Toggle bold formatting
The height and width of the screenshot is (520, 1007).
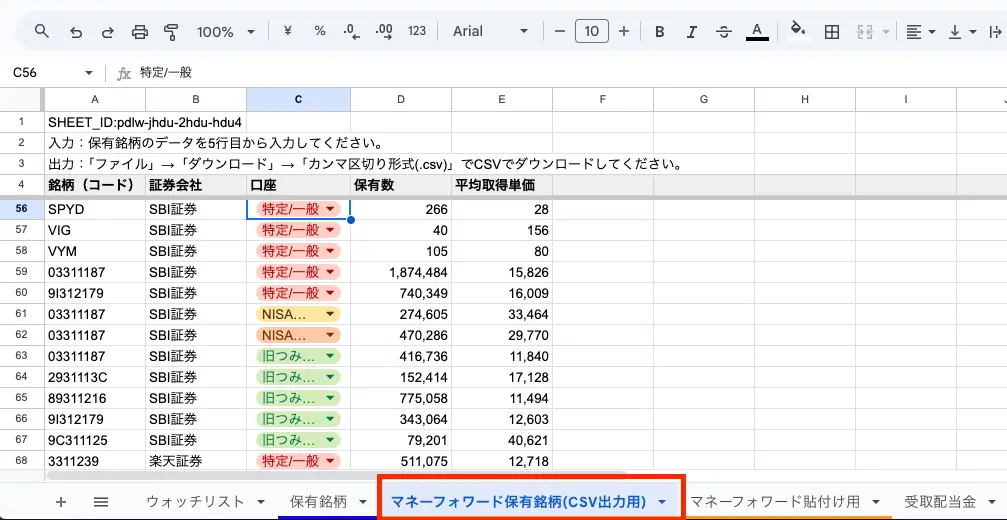(x=660, y=31)
